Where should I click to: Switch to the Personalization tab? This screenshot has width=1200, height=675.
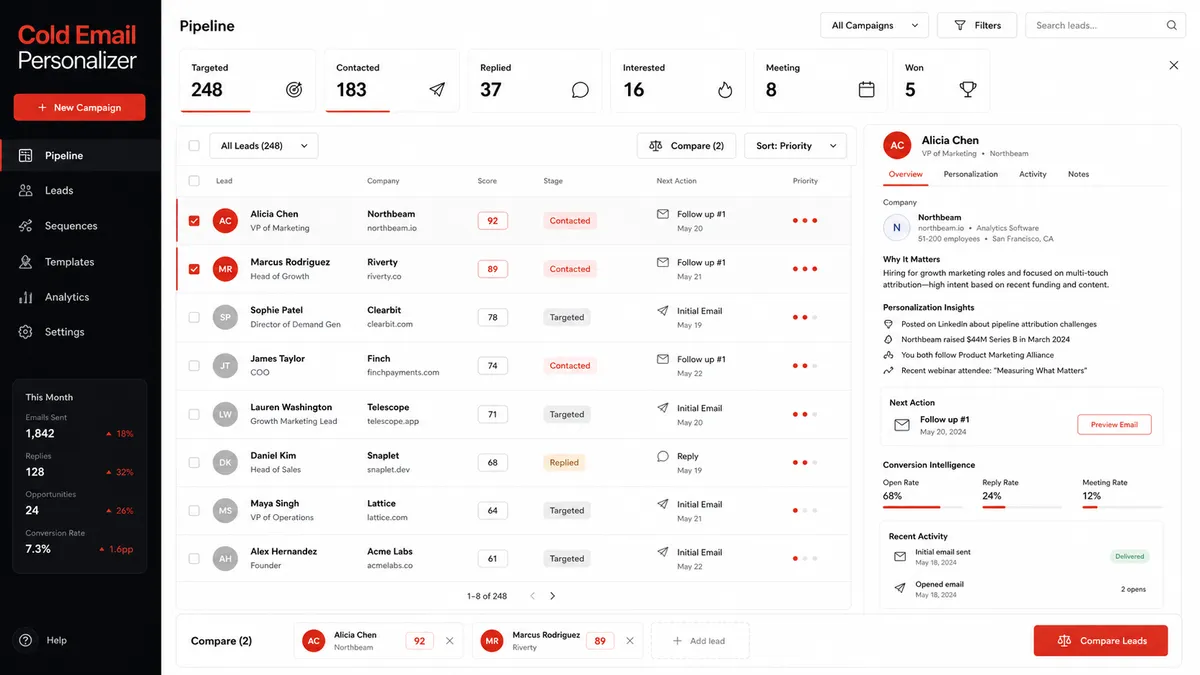pos(971,174)
